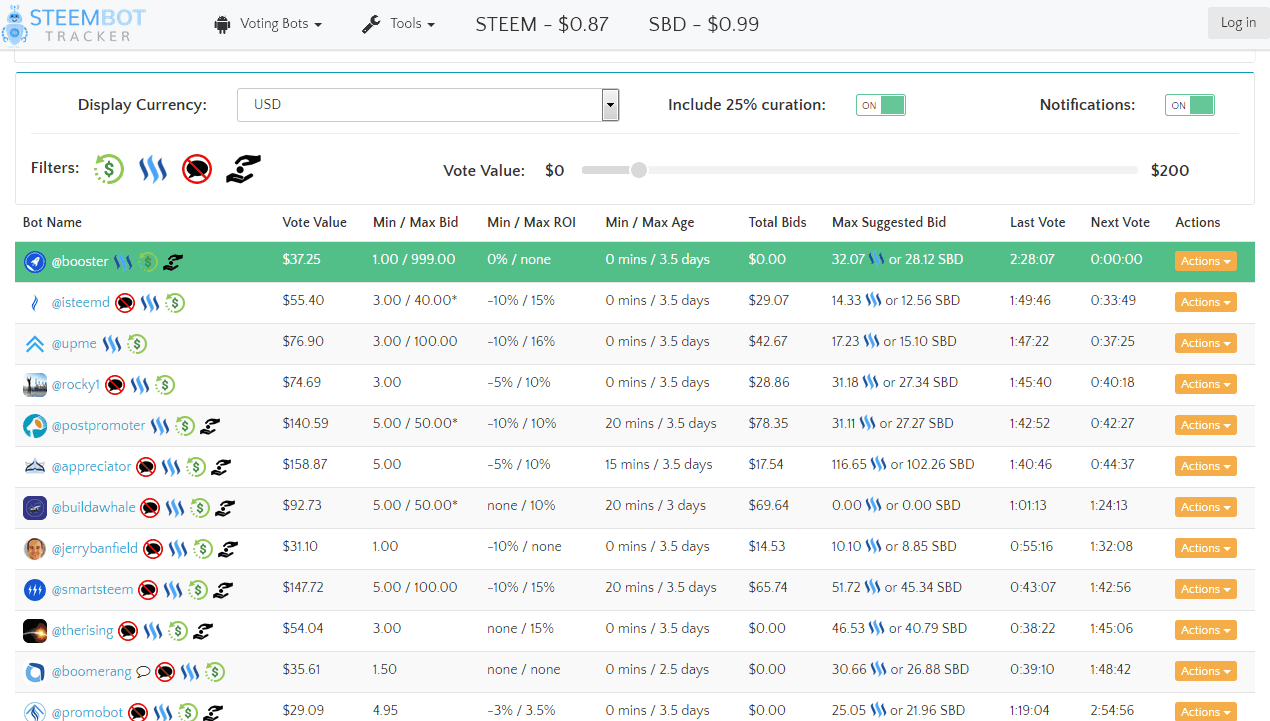1270x721 pixels.
Task: Click the green dollar icon beside @rocky1
Action: click(x=165, y=384)
